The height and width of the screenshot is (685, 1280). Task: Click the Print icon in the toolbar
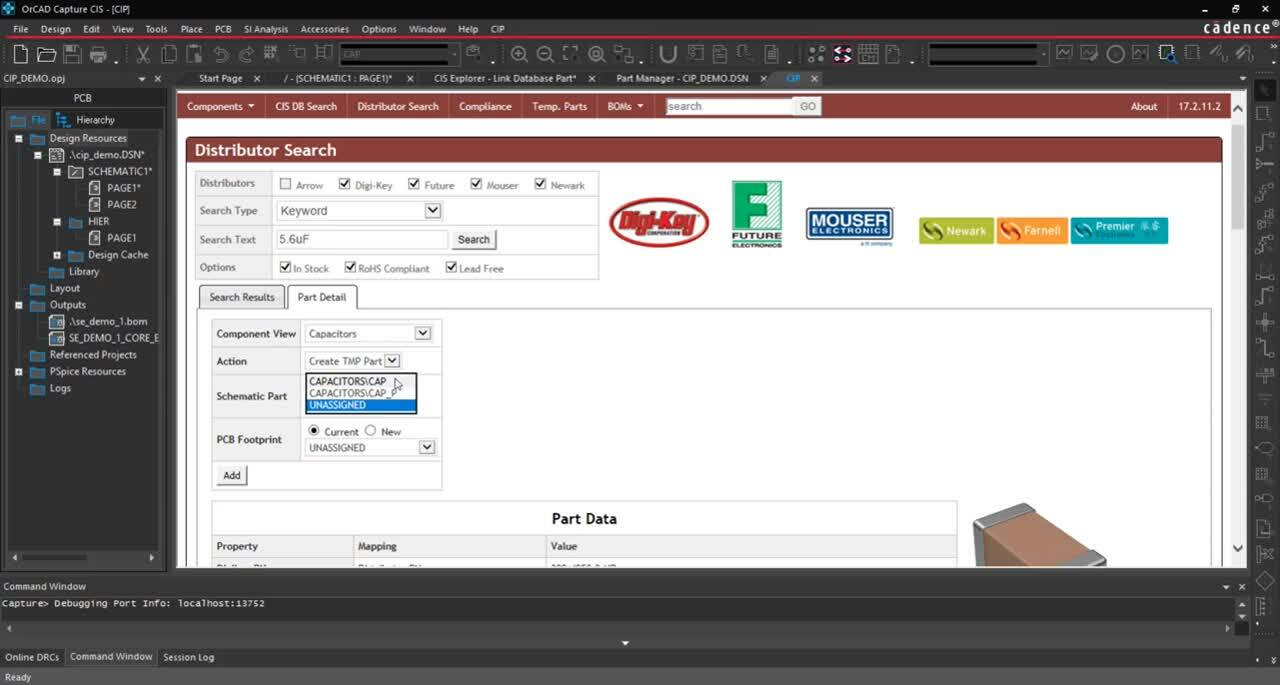coord(100,54)
